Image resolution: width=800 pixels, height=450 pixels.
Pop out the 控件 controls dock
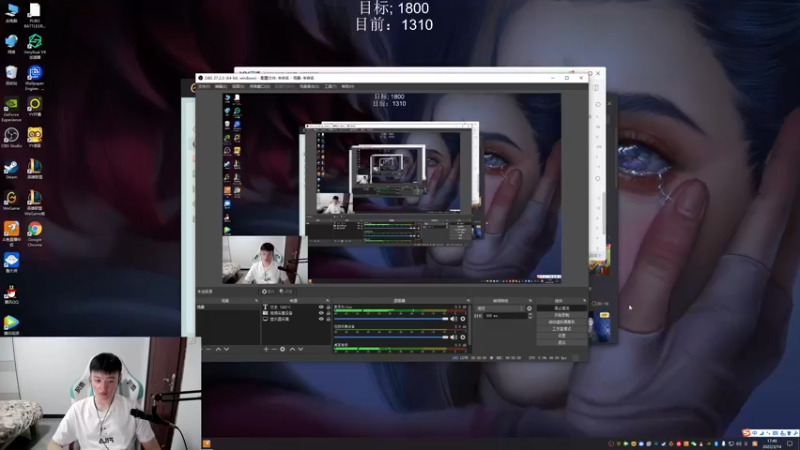pyautogui.click(x=585, y=301)
